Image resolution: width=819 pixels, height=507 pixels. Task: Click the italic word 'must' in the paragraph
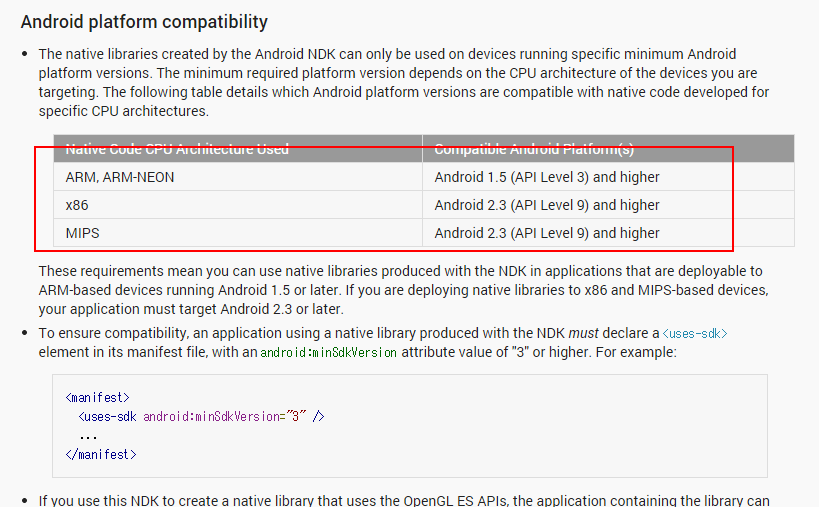pos(583,333)
